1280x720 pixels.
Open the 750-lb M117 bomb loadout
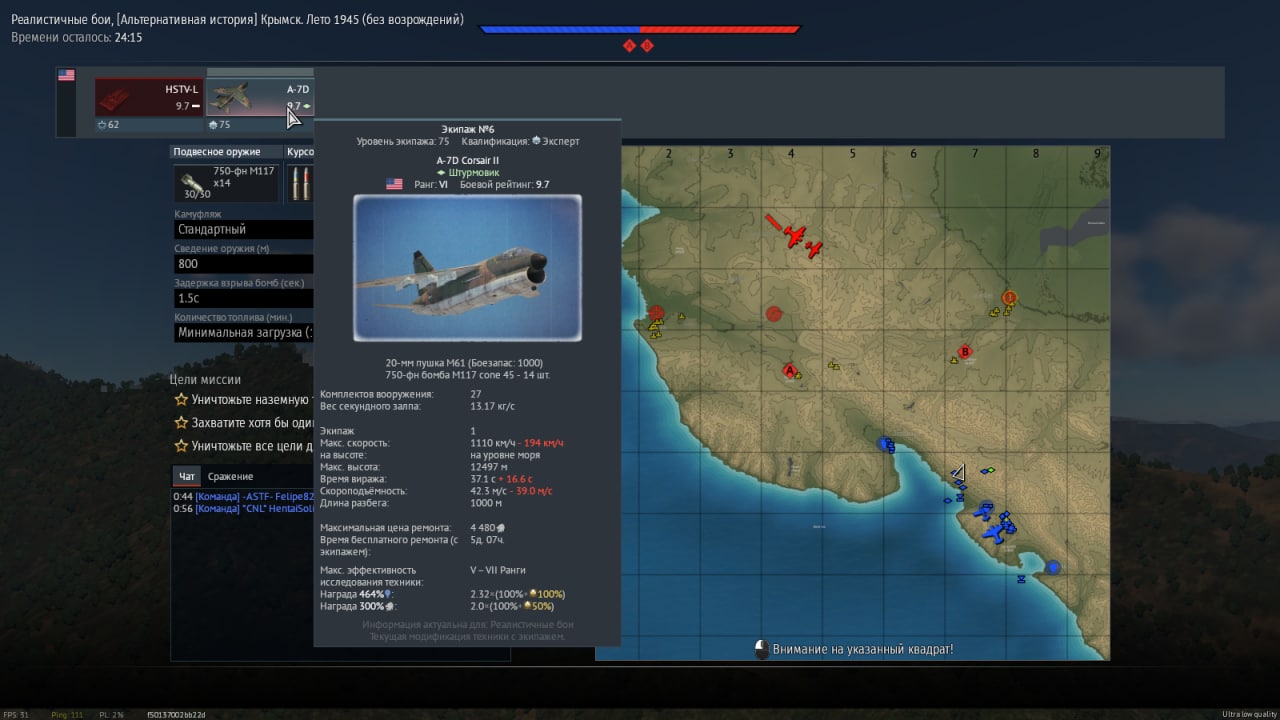tap(226, 183)
